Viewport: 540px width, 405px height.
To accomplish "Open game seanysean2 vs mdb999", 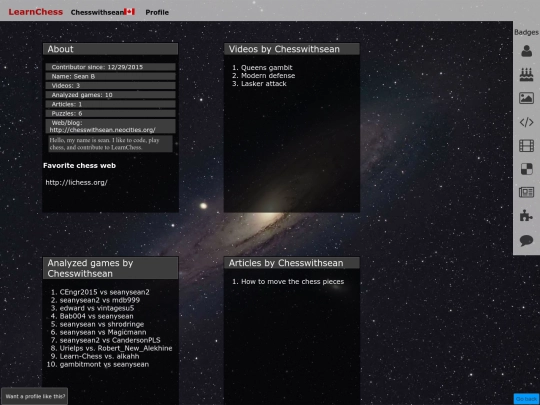I will coord(100,300).
